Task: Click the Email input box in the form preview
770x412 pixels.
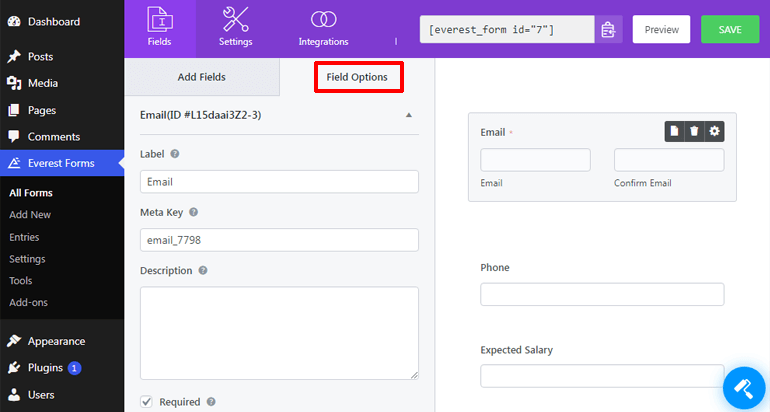Action: (x=535, y=160)
